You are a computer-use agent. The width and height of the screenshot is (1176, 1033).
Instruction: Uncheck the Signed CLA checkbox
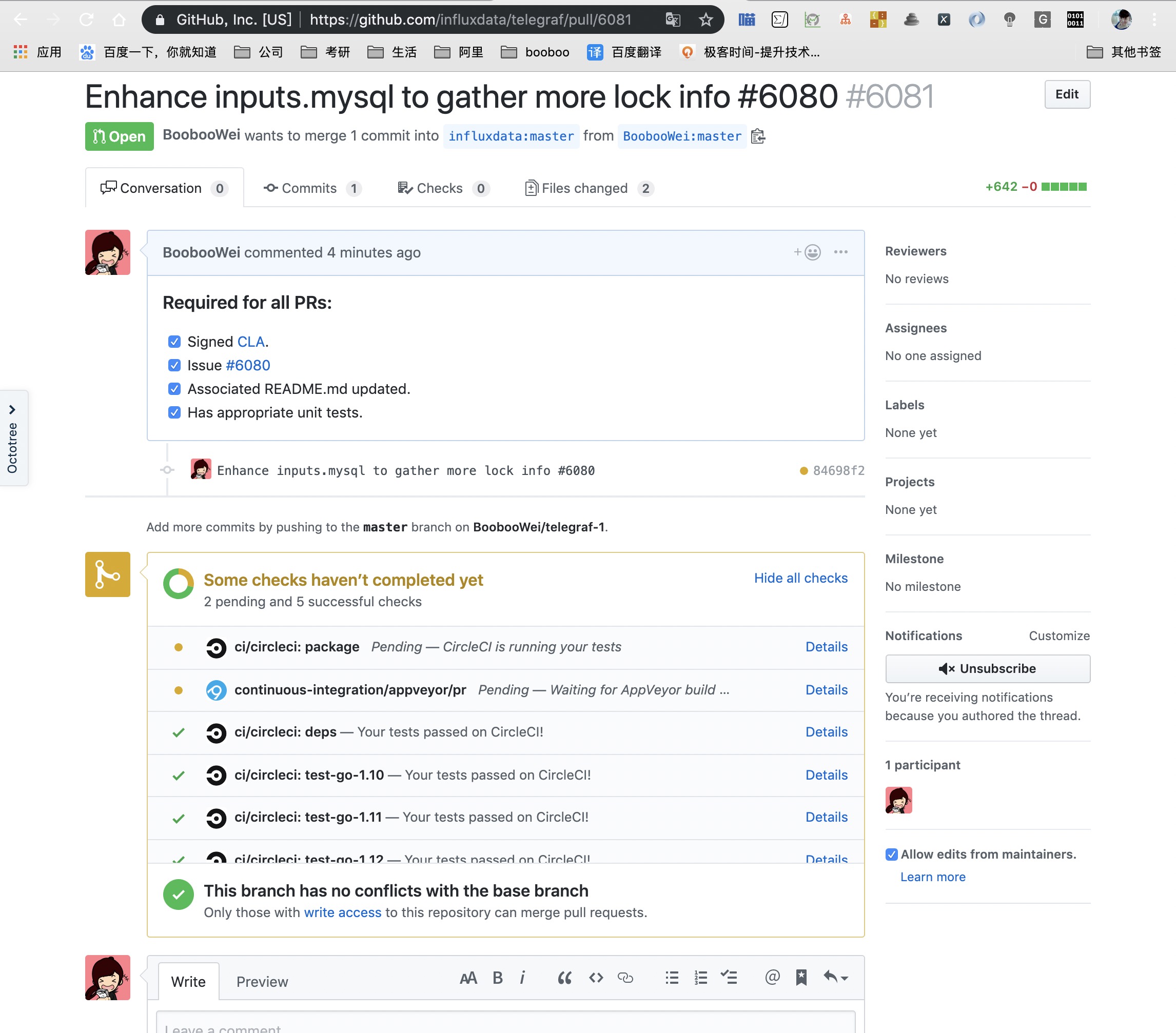174,342
